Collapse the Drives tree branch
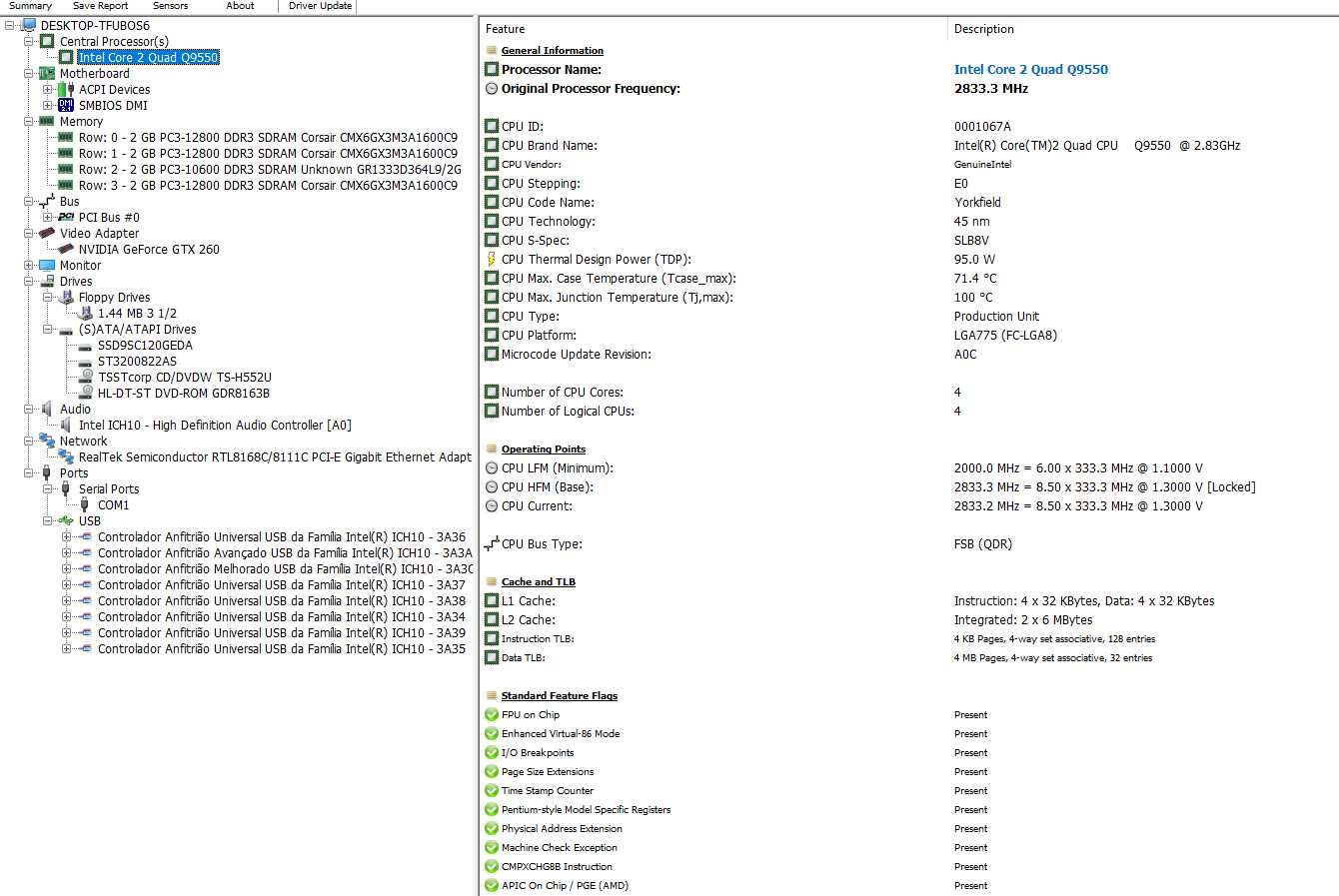The width and height of the screenshot is (1339, 896). click(x=28, y=282)
